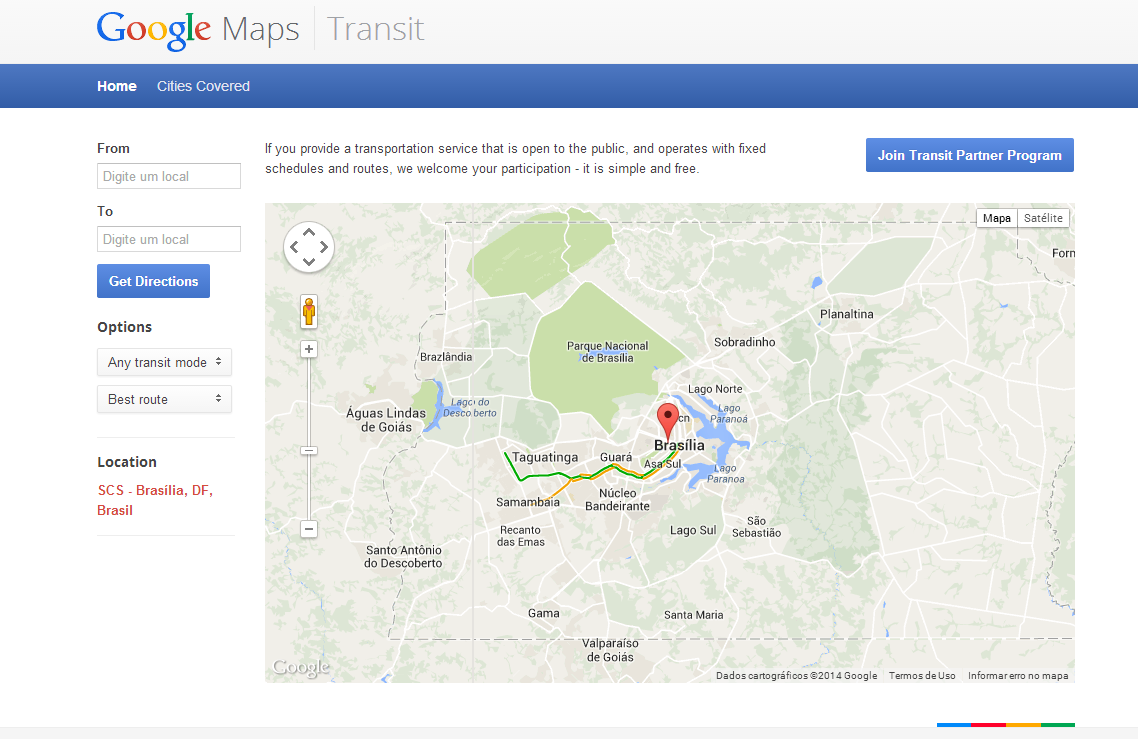Open the Best route dropdown
This screenshot has height=739, width=1138.
165,399
